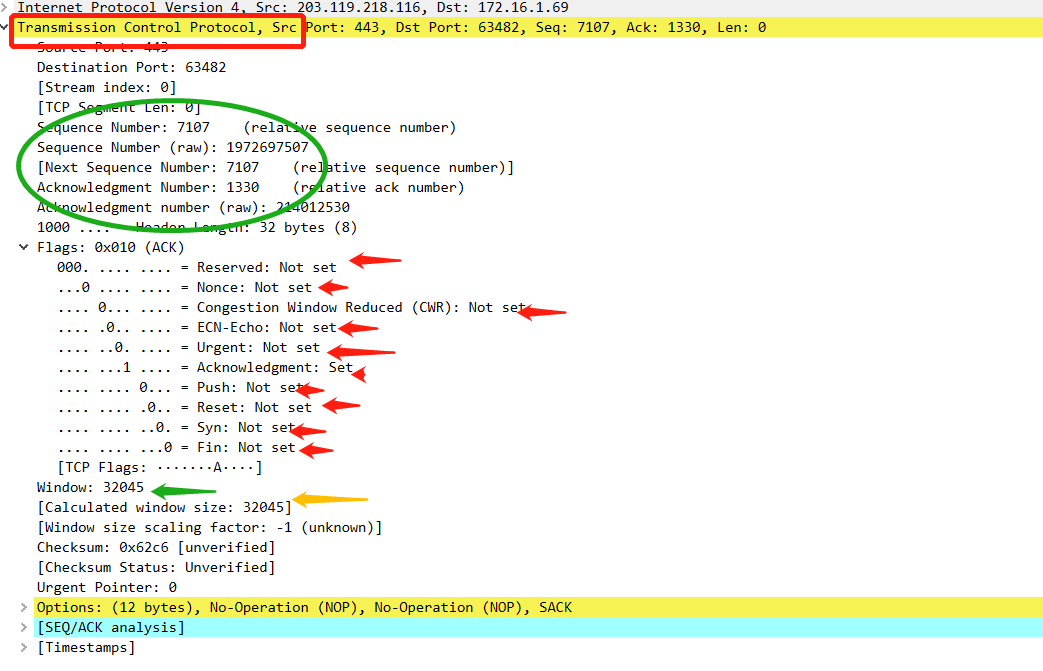Select [Calculated window size: 32045] row

pos(164,507)
